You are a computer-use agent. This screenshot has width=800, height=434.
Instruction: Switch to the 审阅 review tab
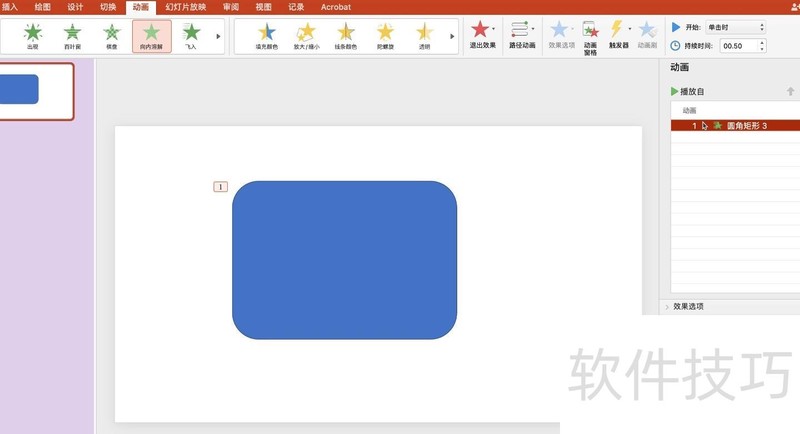point(231,7)
